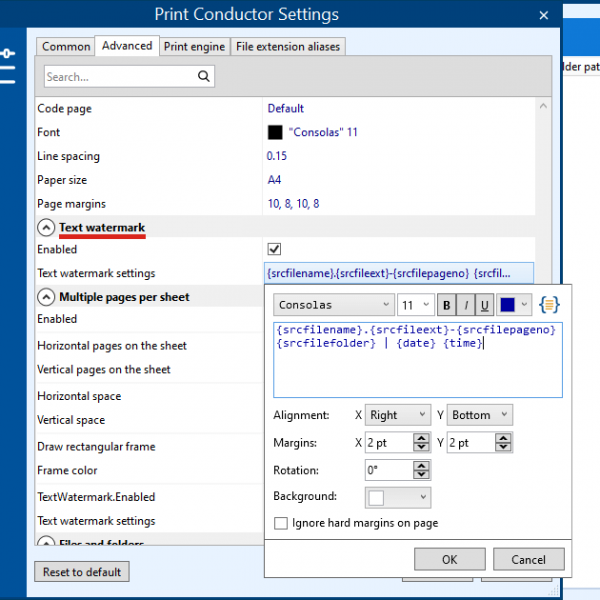
Task: Open the font size 11 dropdown
Action: [415, 305]
